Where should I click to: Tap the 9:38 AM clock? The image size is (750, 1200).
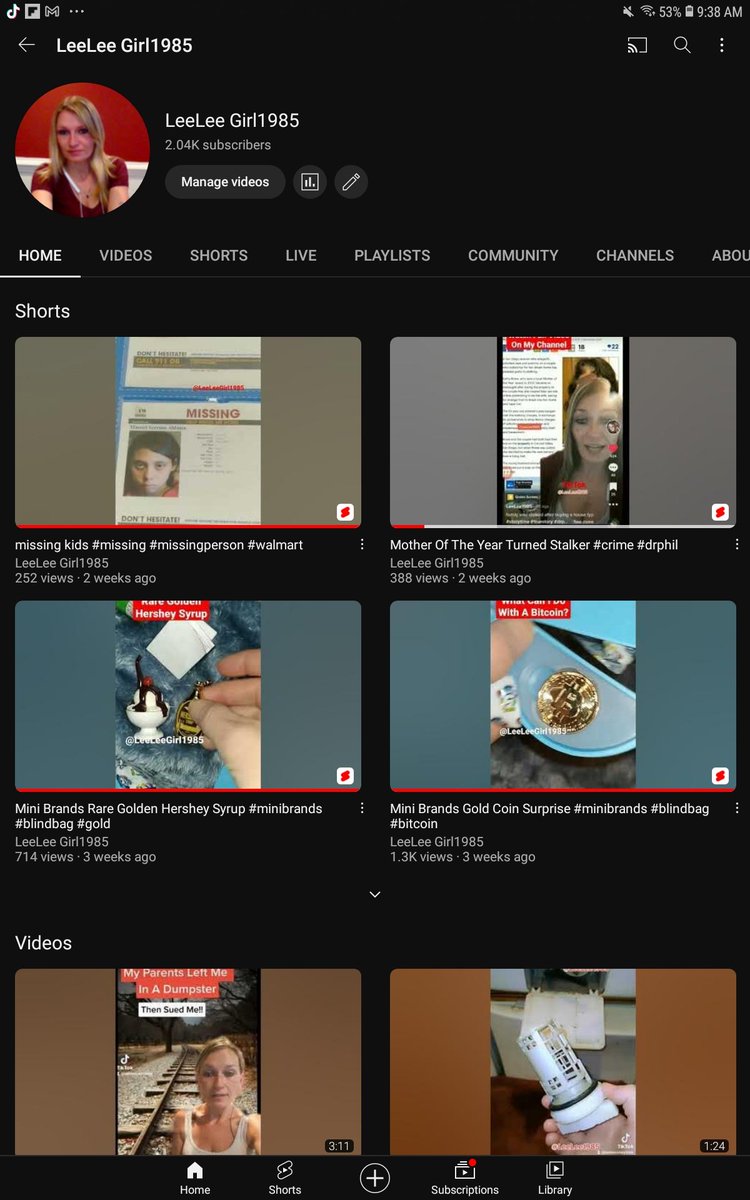click(x=720, y=12)
